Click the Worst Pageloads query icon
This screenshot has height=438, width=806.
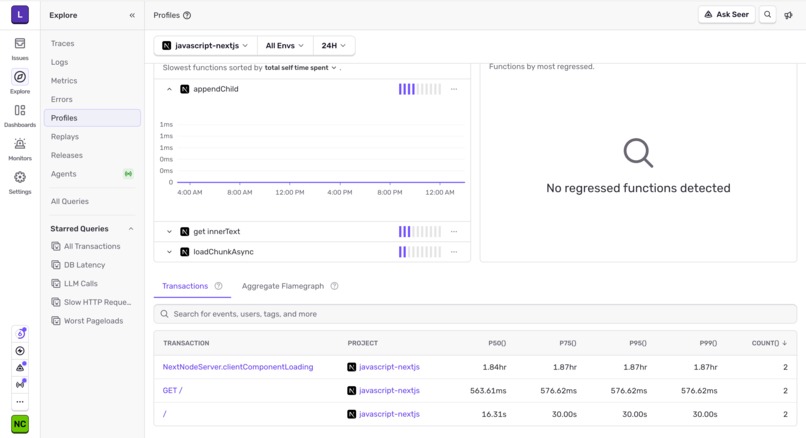coord(56,321)
